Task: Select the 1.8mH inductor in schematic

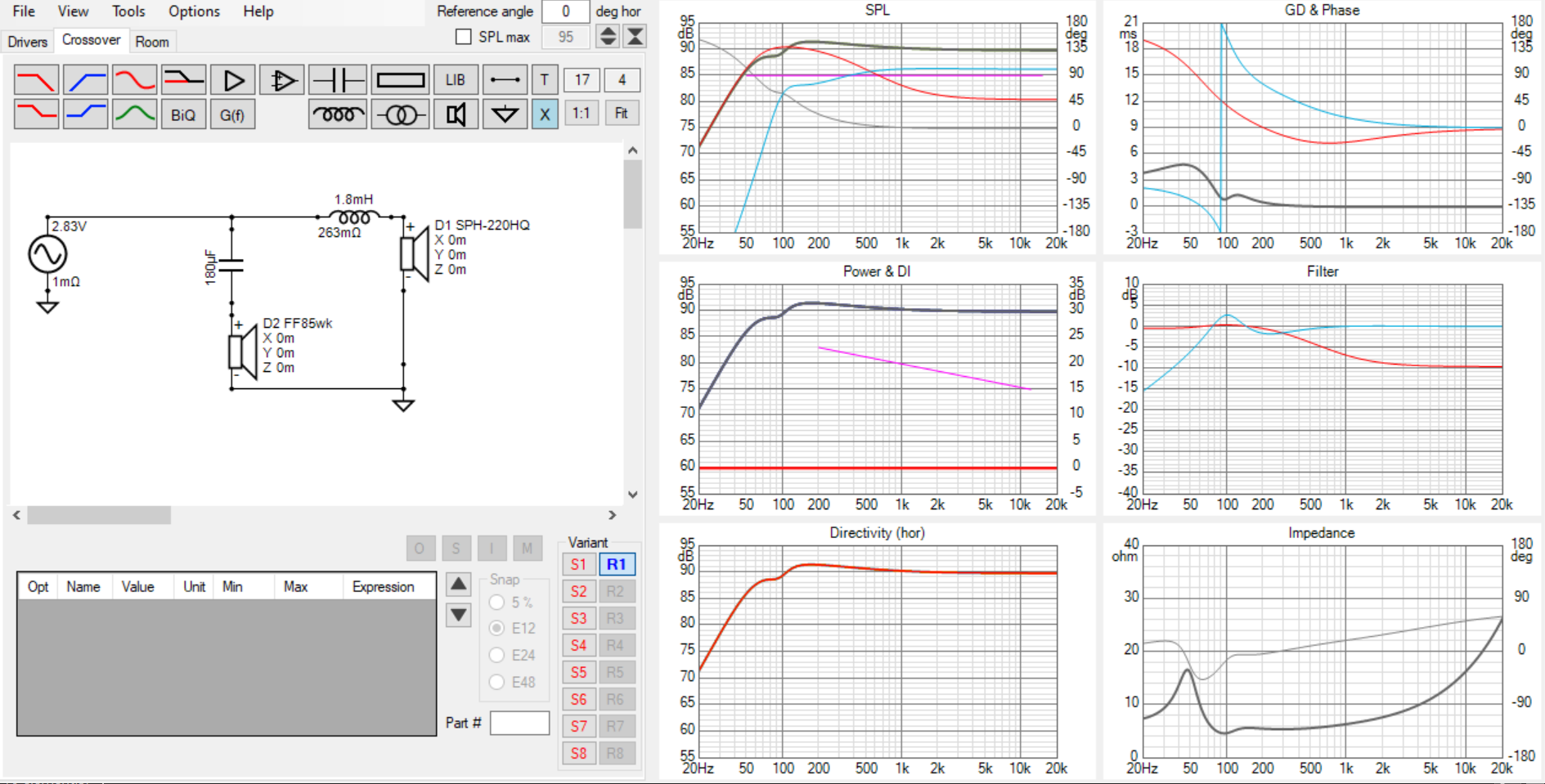Action: (354, 217)
